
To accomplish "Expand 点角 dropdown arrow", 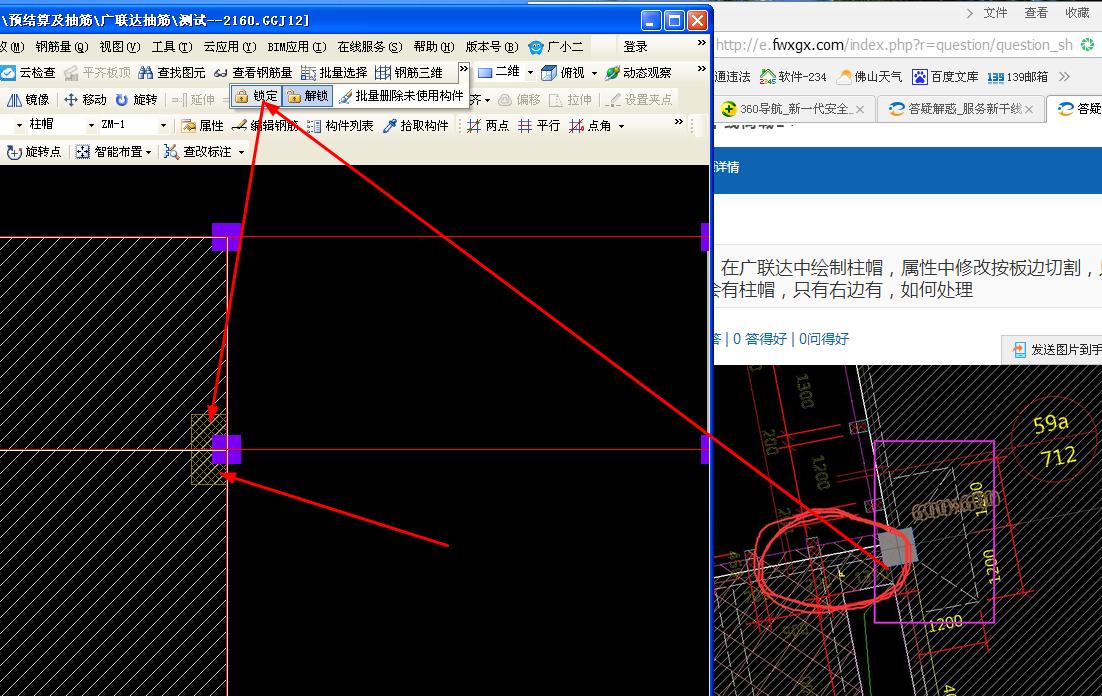I will [x=621, y=127].
